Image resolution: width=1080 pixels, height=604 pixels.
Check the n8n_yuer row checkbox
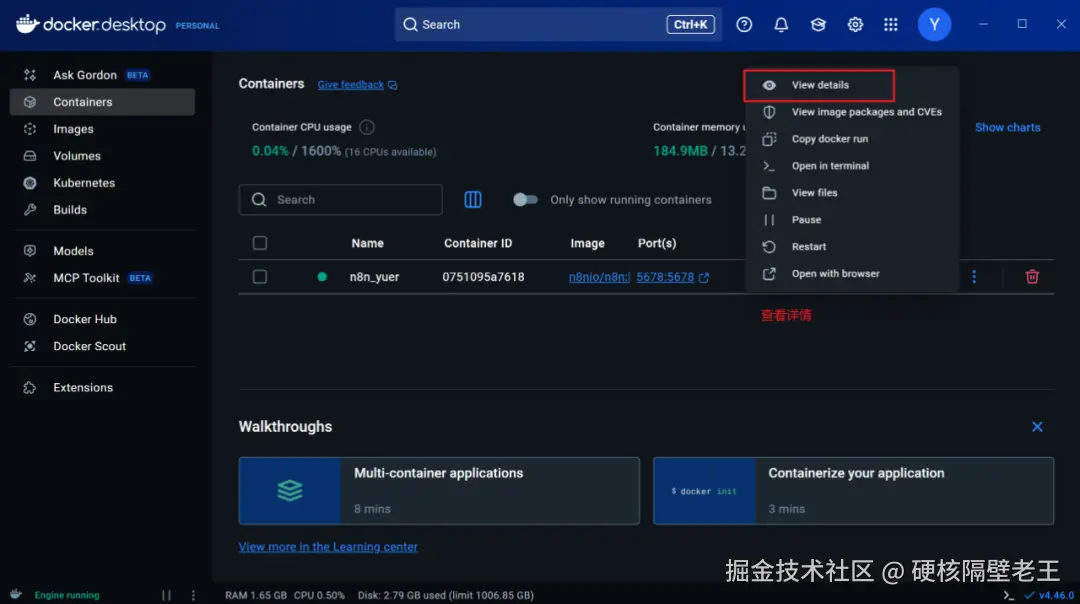pyautogui.click(x=260, y=277)
